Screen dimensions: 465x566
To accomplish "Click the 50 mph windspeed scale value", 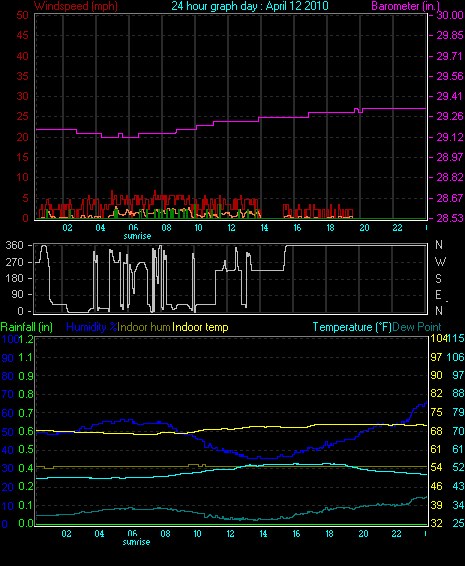I will (x=22, y=15).
